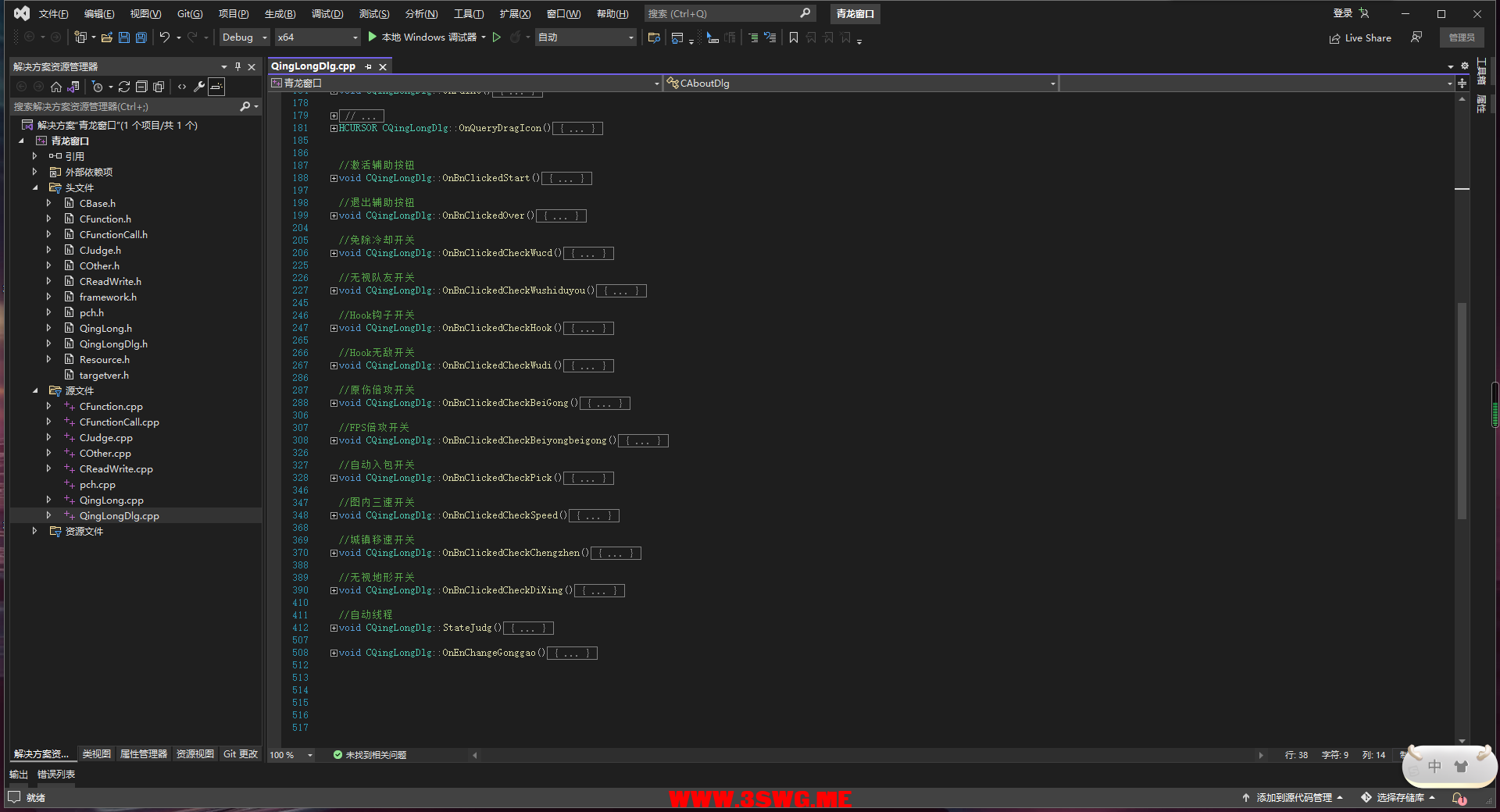
Task: Open the x64 platform dropdown
Action: pos(318,37)
